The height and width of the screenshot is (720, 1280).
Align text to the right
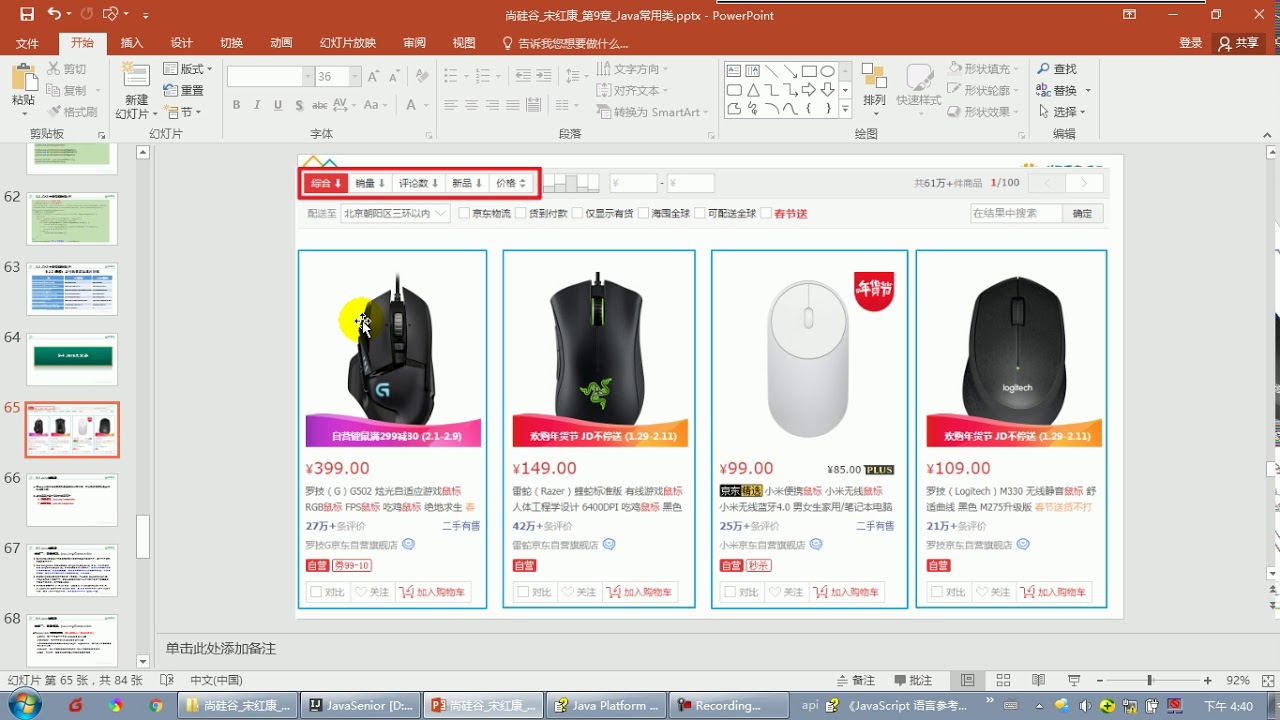pos(492,105)
